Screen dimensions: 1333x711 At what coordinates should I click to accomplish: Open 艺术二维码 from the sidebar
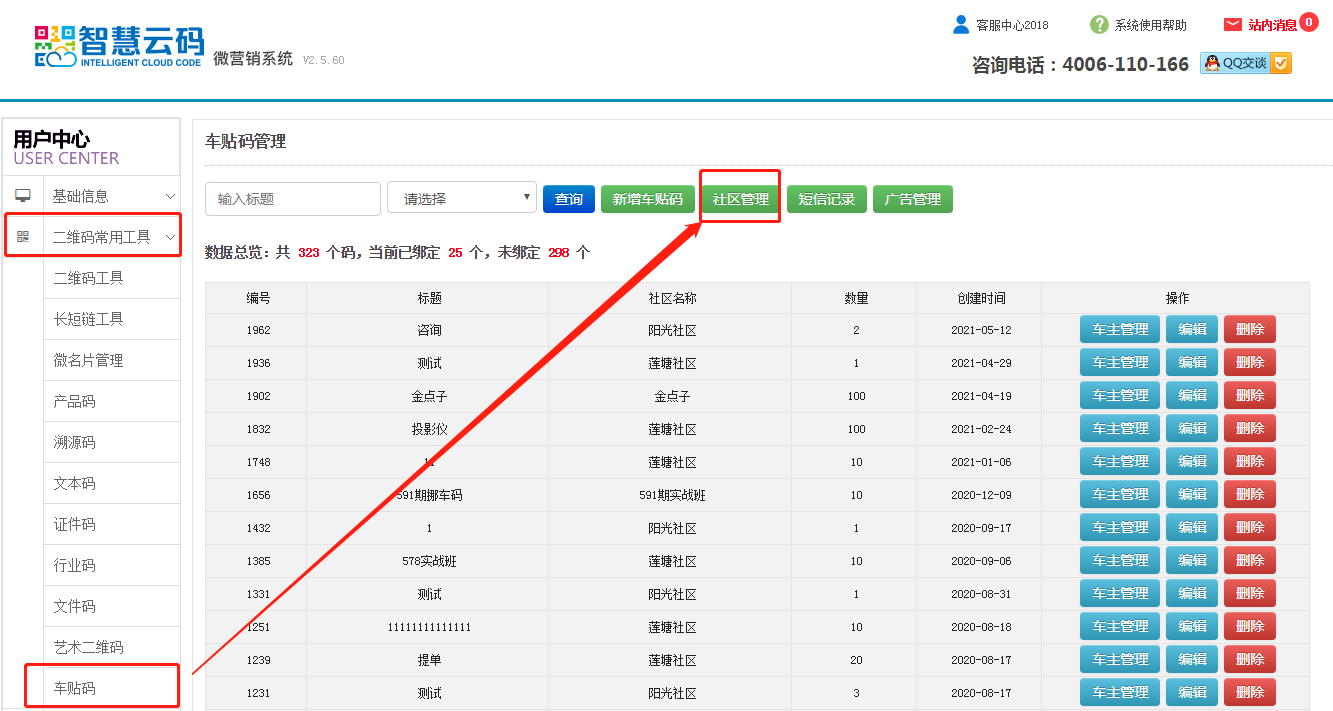tap(88, 647)
